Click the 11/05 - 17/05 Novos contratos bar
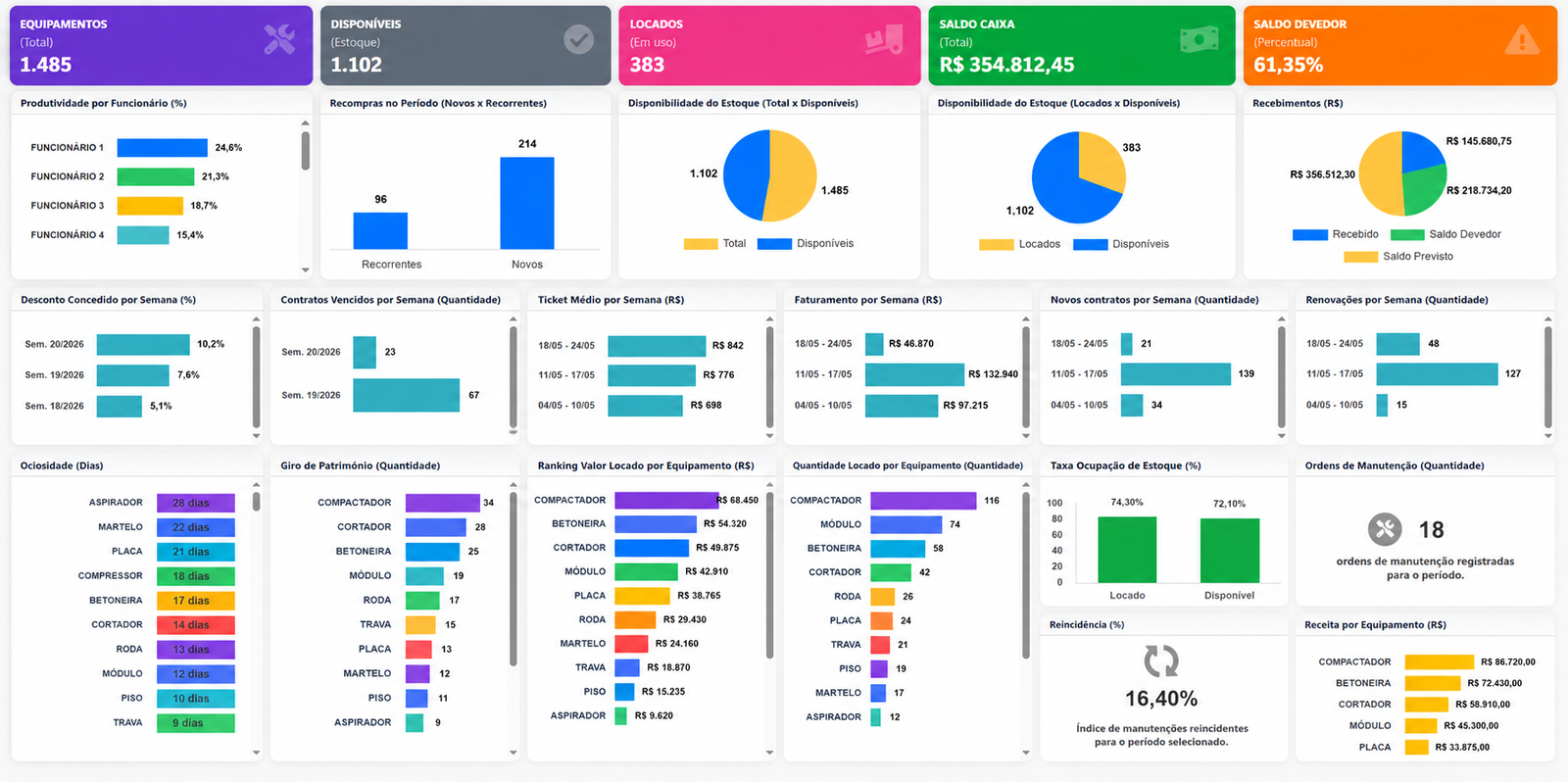 coord(1176,374)
